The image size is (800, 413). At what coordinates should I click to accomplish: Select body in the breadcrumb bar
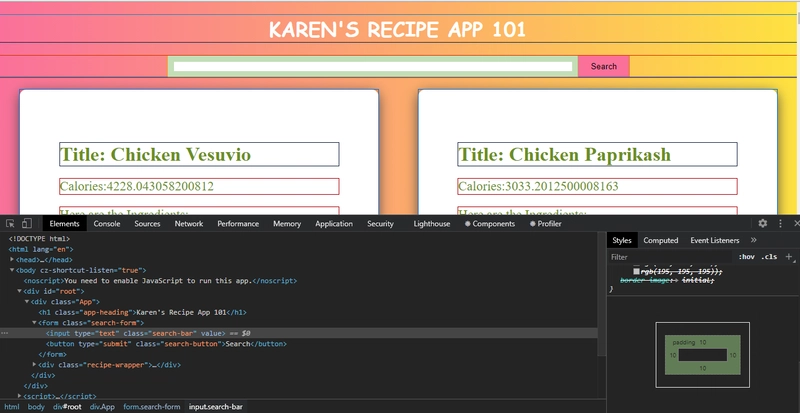pos(36,407)
